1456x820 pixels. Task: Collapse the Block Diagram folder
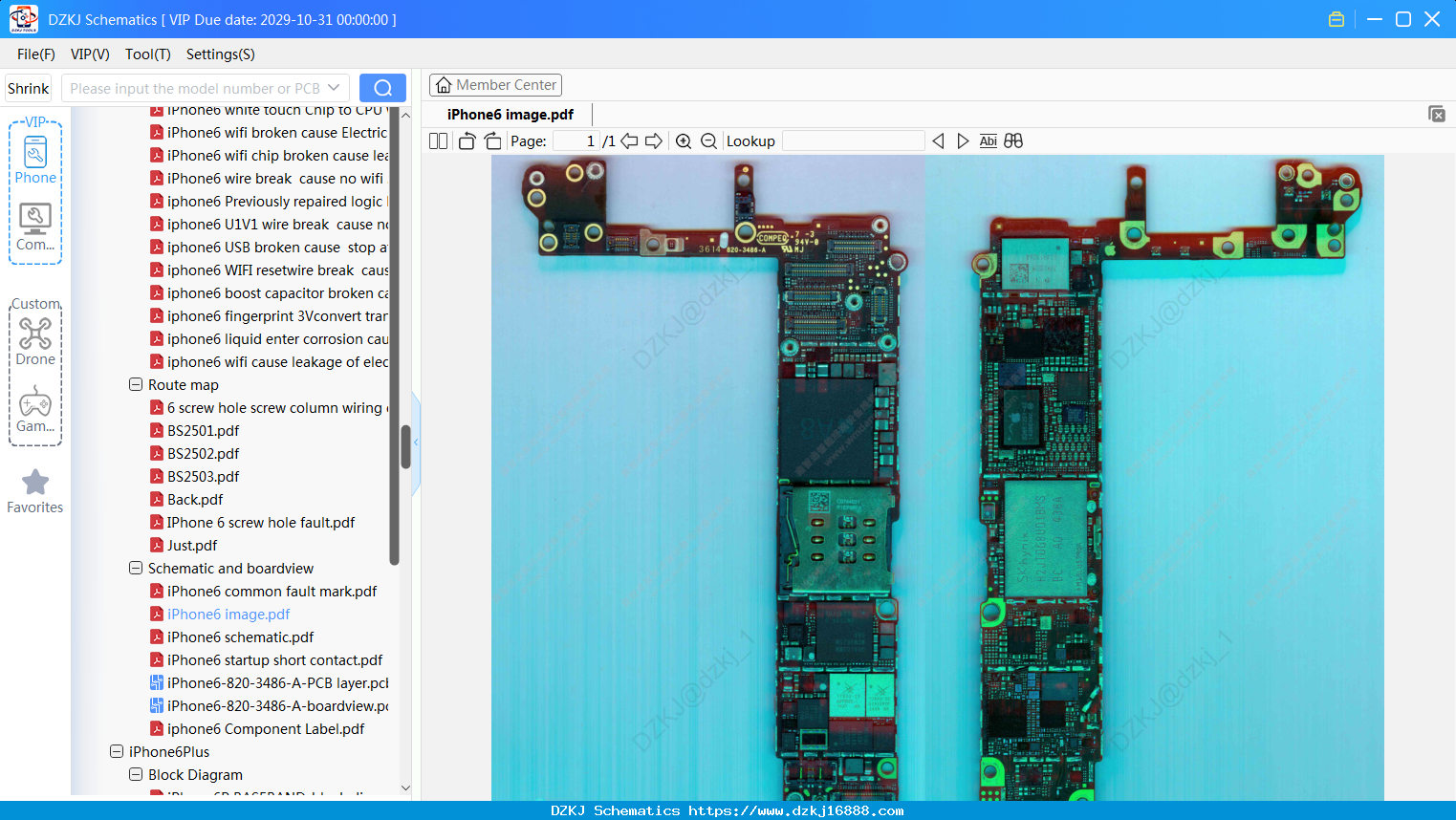coord(136,774)
